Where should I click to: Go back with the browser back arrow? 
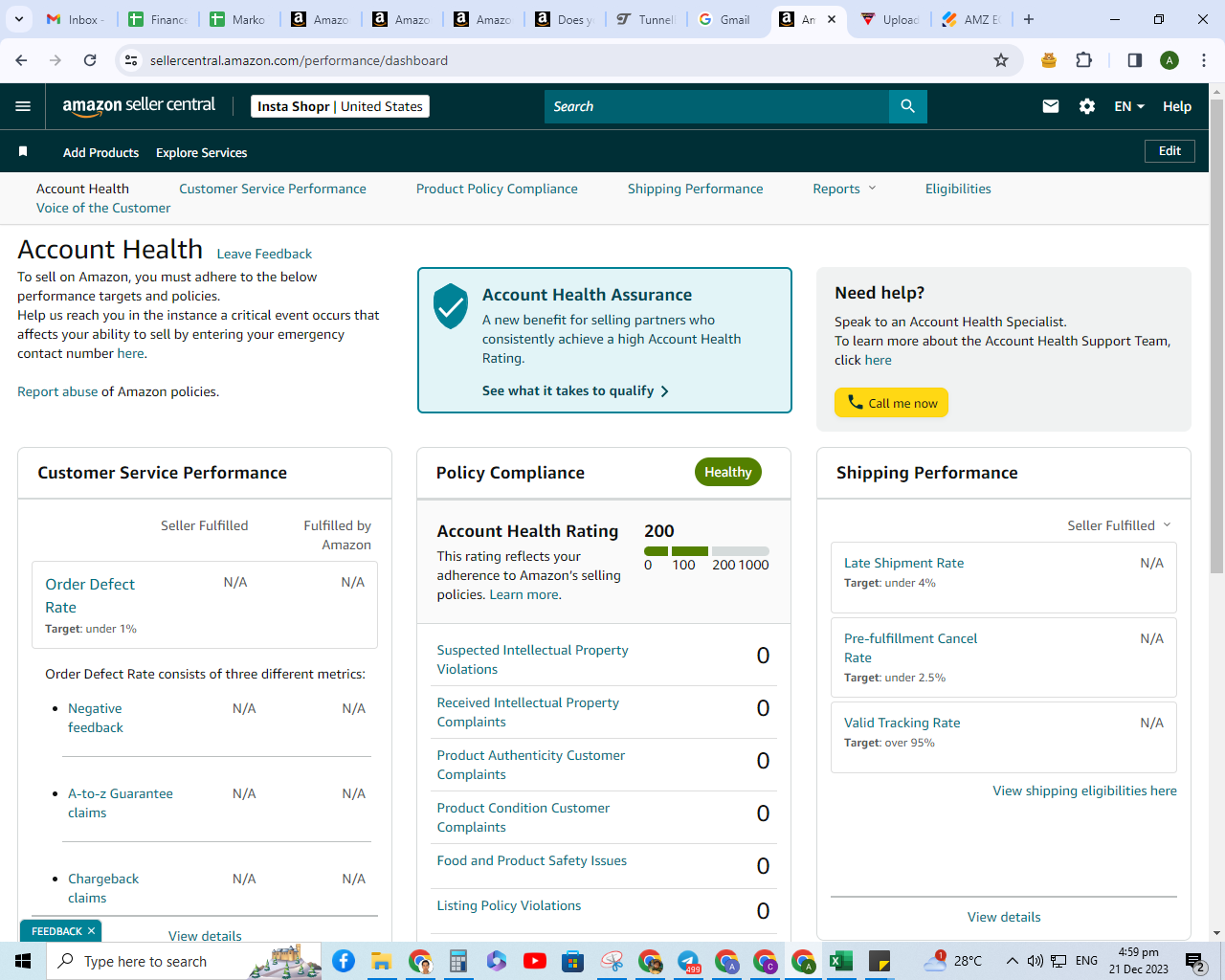[21, 60]
